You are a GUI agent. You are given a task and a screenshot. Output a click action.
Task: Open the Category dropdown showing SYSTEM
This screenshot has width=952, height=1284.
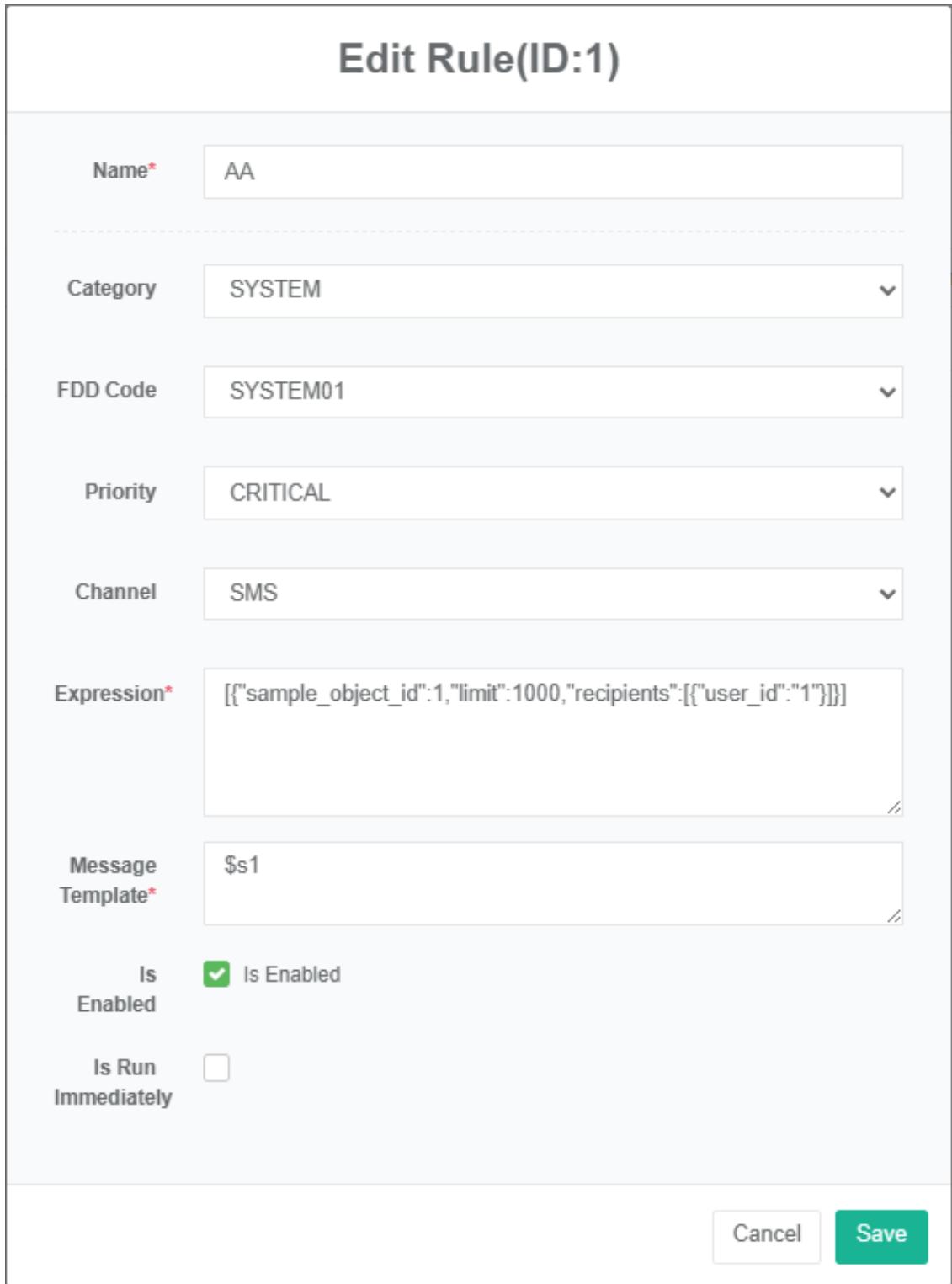[552, 290]
